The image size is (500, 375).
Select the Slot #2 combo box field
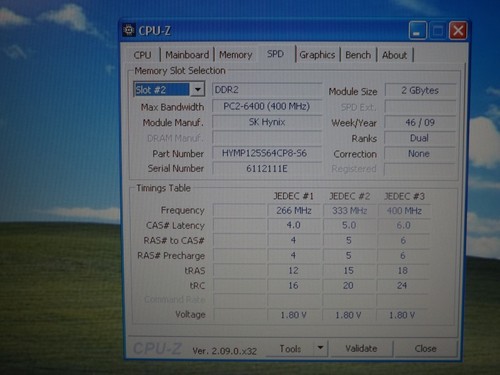coord(169,90)
